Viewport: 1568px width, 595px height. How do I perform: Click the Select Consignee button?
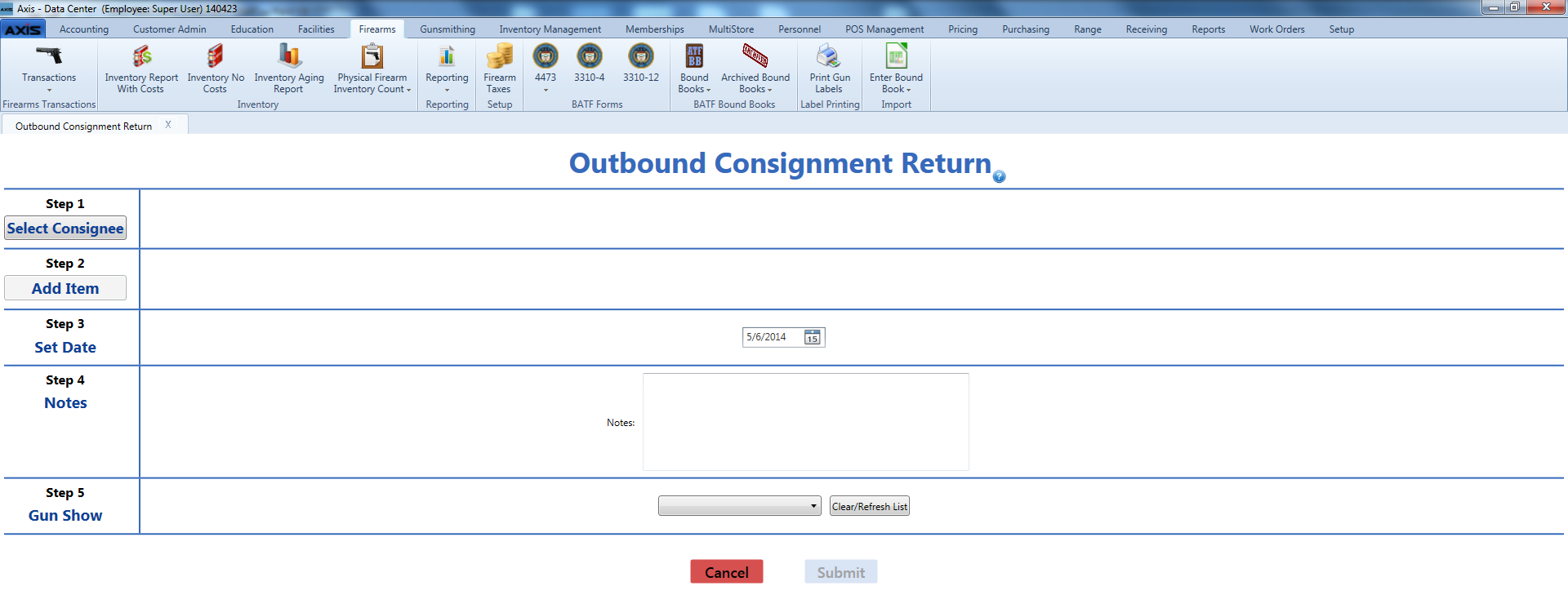pos(65,229)
